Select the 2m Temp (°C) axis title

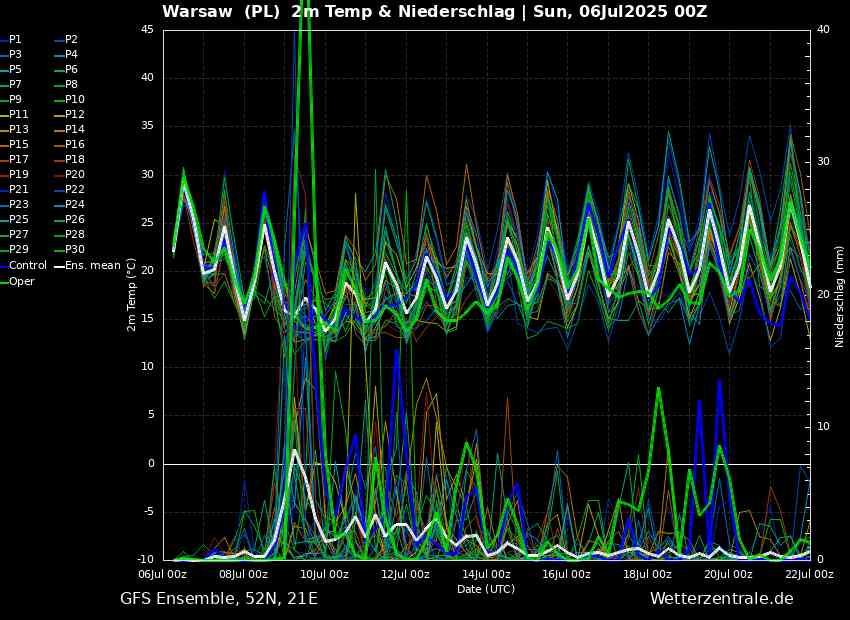pos(131,295)
